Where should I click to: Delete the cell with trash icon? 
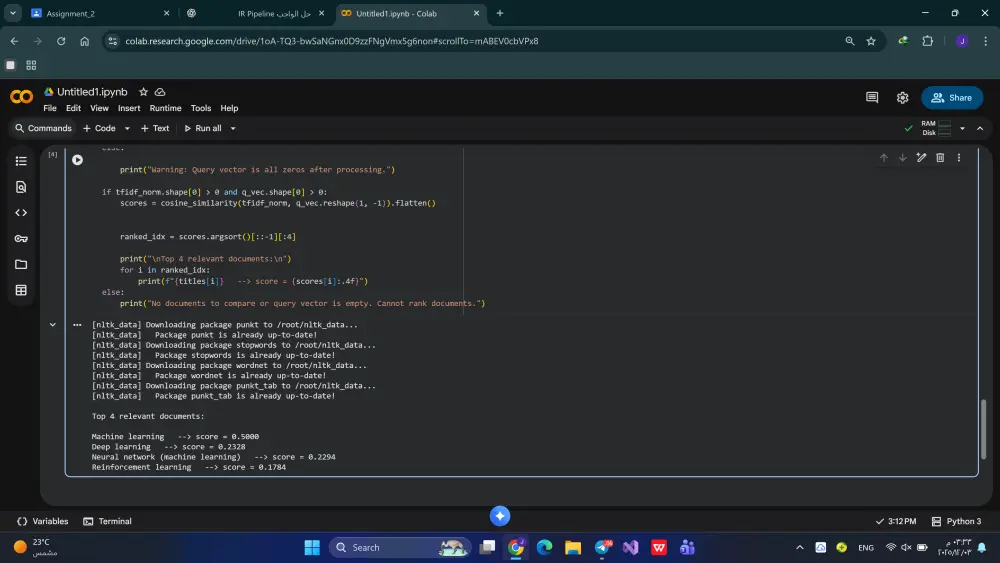tap(940, 157)
